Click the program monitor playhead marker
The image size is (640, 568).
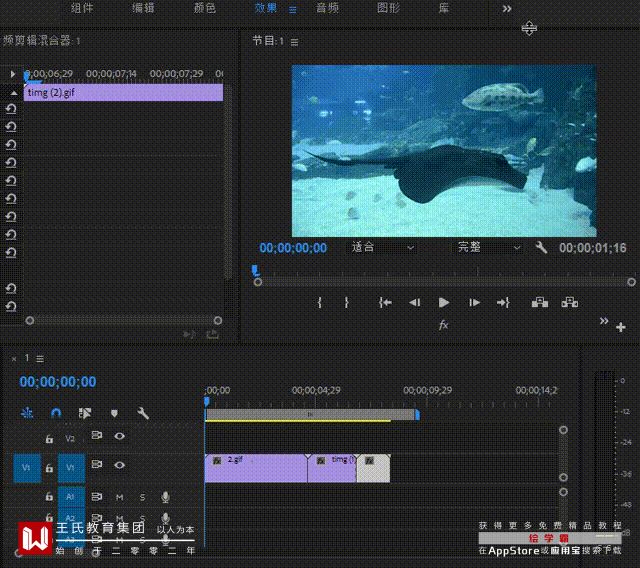point(255,270)
